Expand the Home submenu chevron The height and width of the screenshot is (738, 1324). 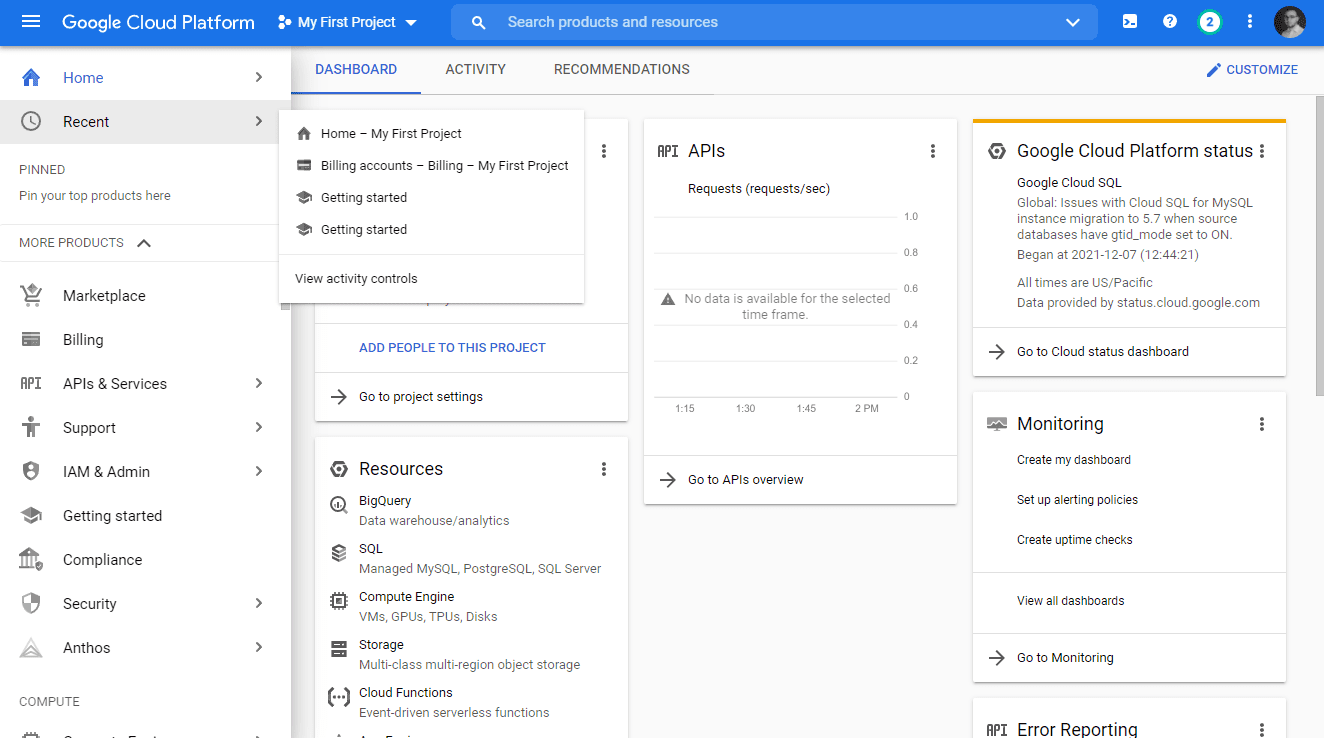(x=259, y=77)
